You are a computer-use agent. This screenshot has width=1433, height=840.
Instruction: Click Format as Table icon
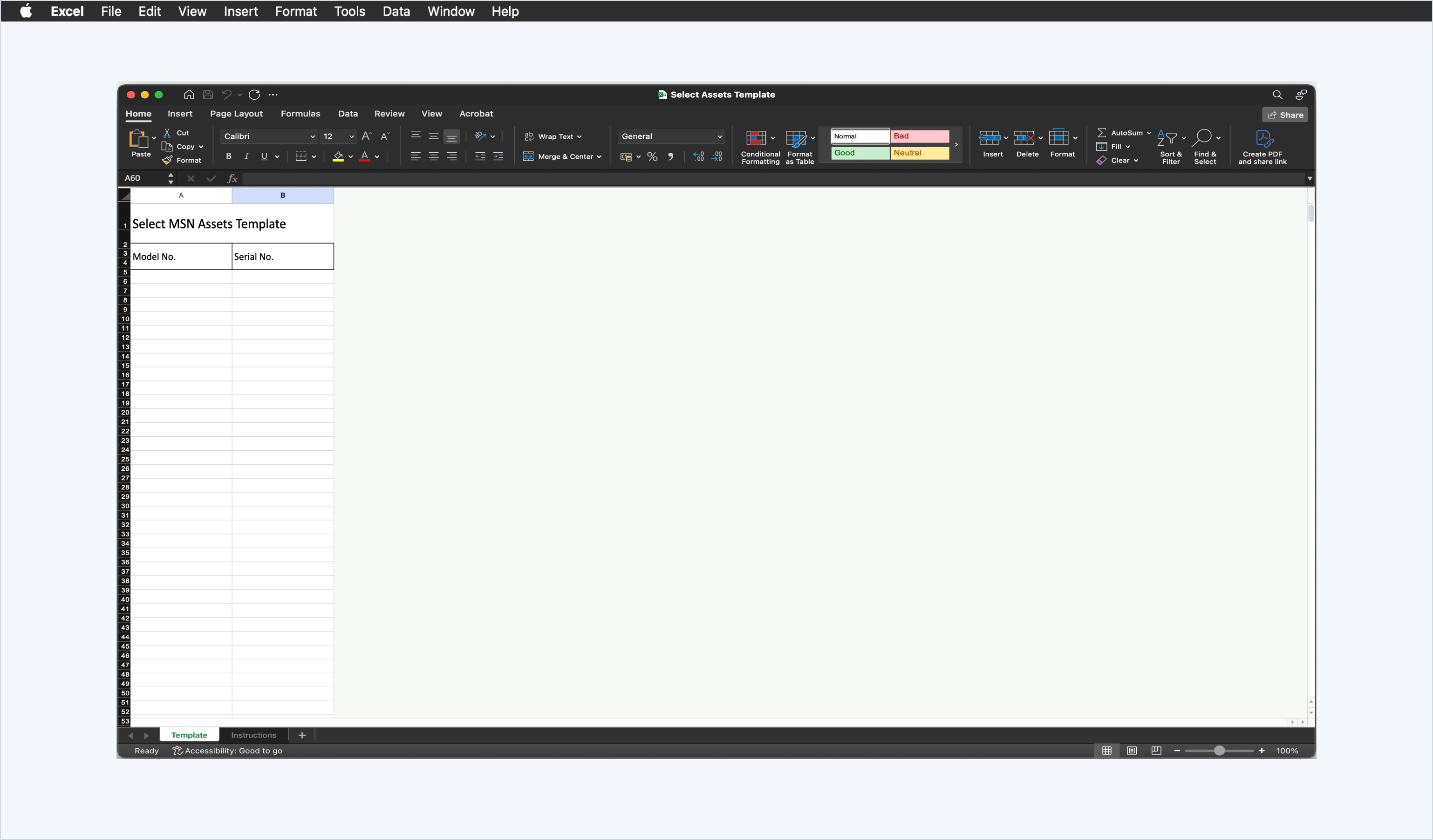[x=796, y=138]
